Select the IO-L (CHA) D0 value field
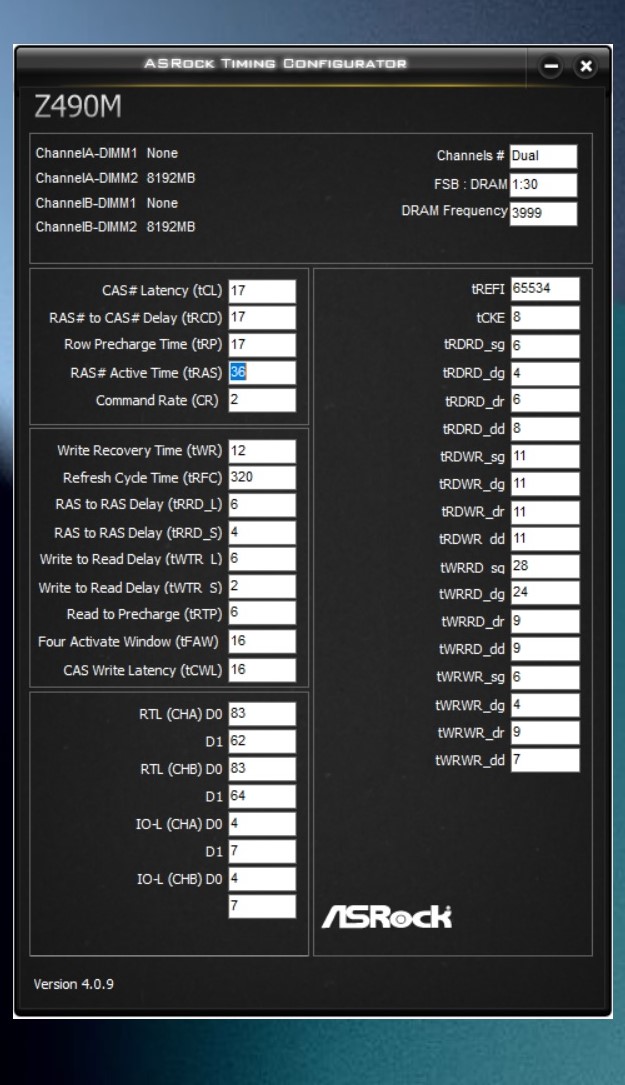This screenshot has width=625, height=1085. 262,824
